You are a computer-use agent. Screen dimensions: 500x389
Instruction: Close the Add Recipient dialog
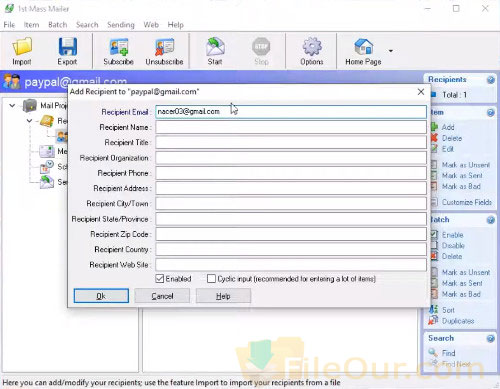click(421, 92)
